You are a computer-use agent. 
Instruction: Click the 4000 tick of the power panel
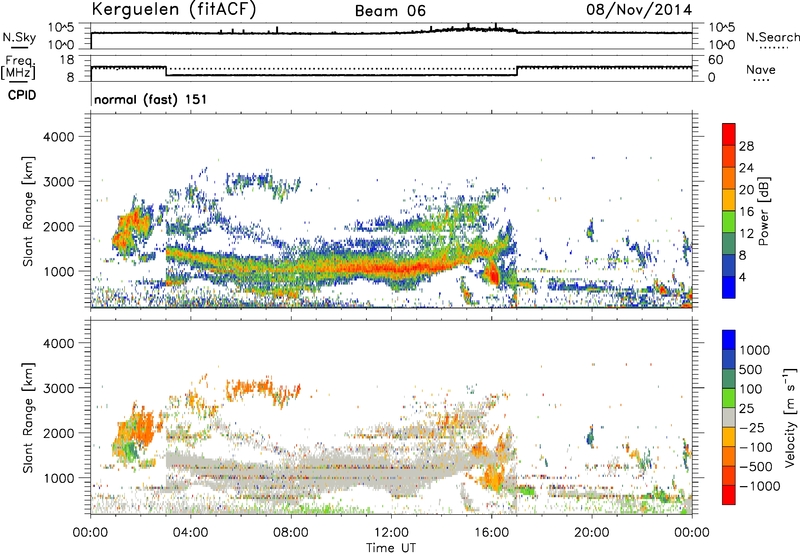point(58,137)
